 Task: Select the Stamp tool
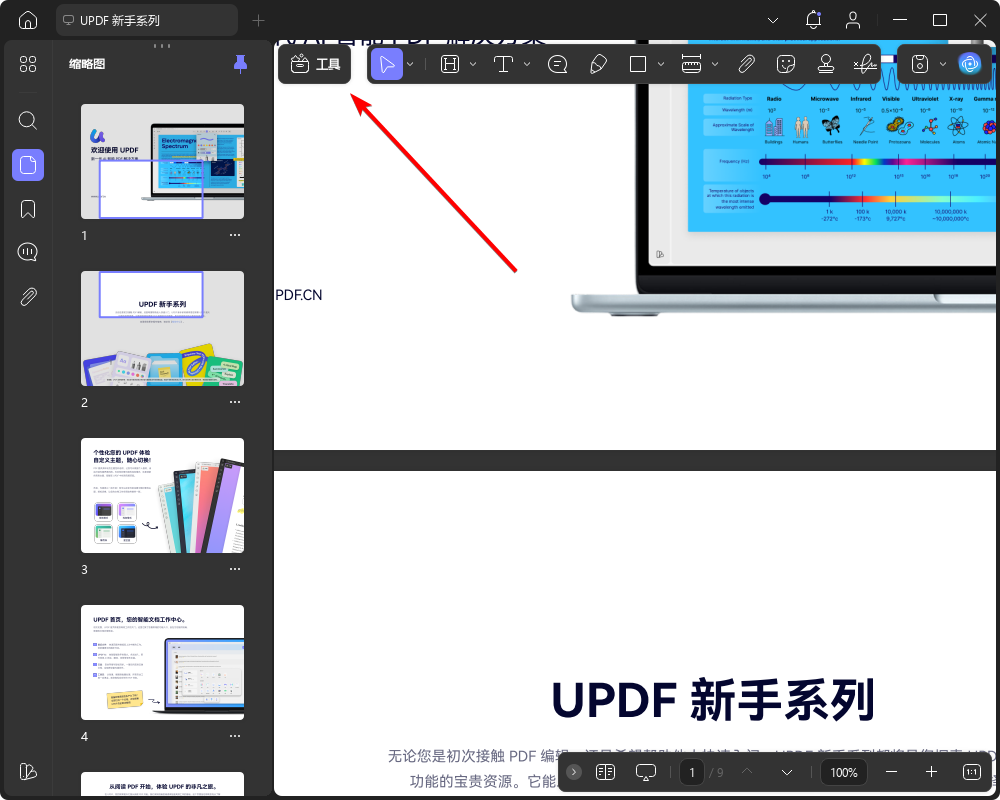click(x=825, y=63)
